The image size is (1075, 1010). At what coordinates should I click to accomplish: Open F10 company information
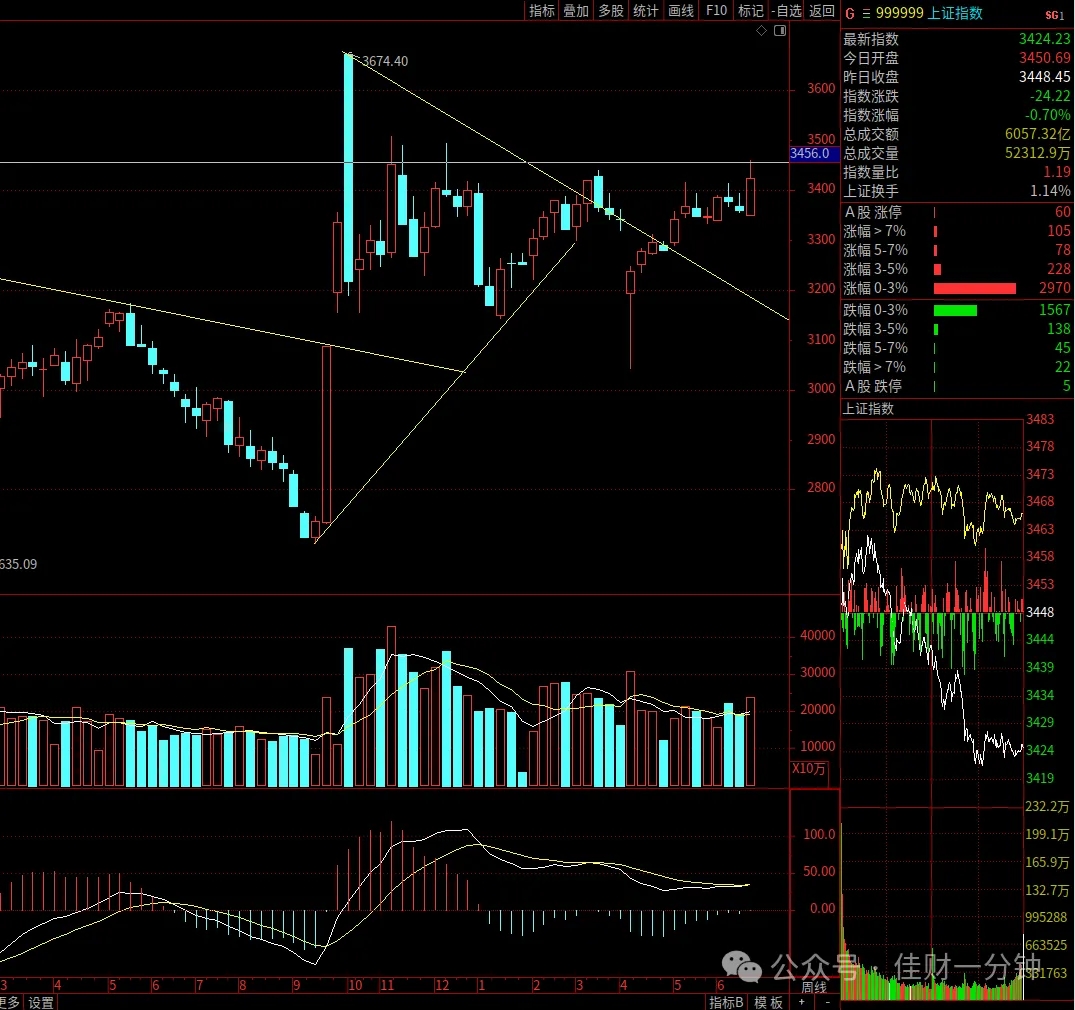(716, 10)
